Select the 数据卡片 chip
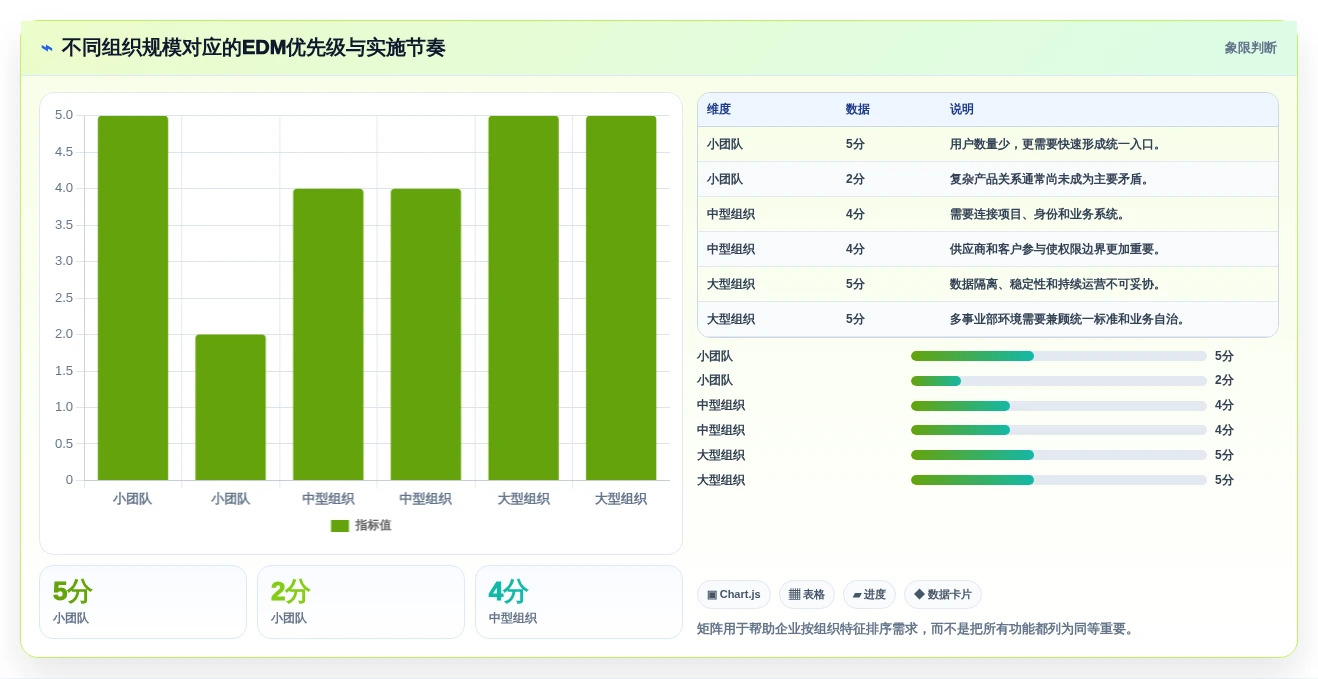 pos(943,595)
